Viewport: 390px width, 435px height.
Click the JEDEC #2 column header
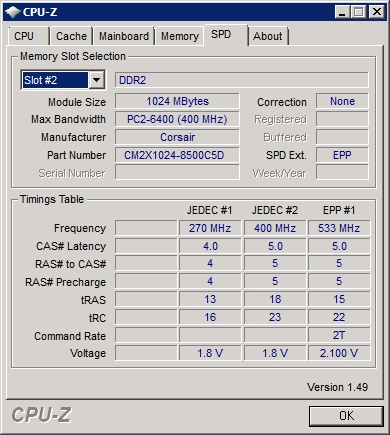[275, 210]
